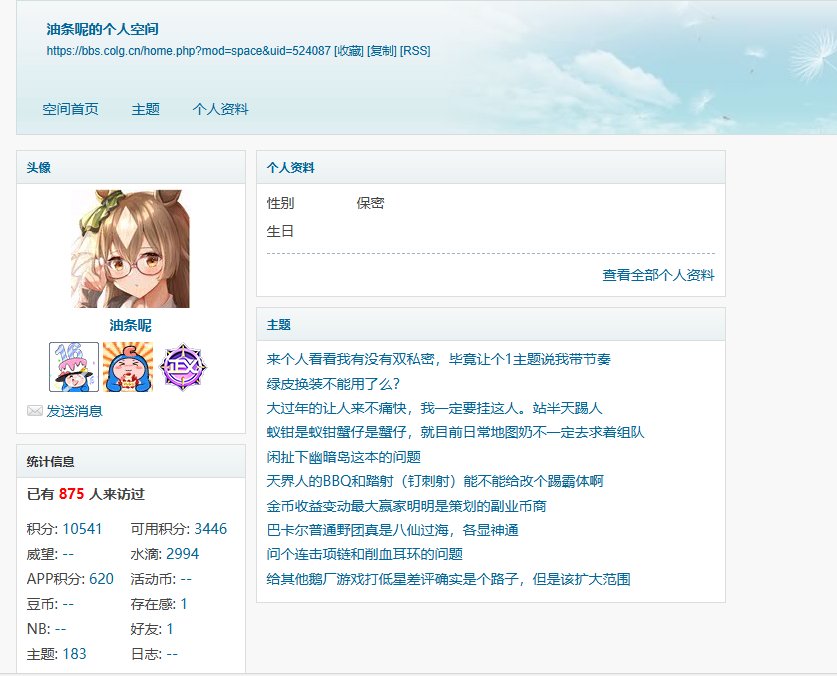Open the profile URL link in header
This screenshot has height=676, width=837.
189,51
